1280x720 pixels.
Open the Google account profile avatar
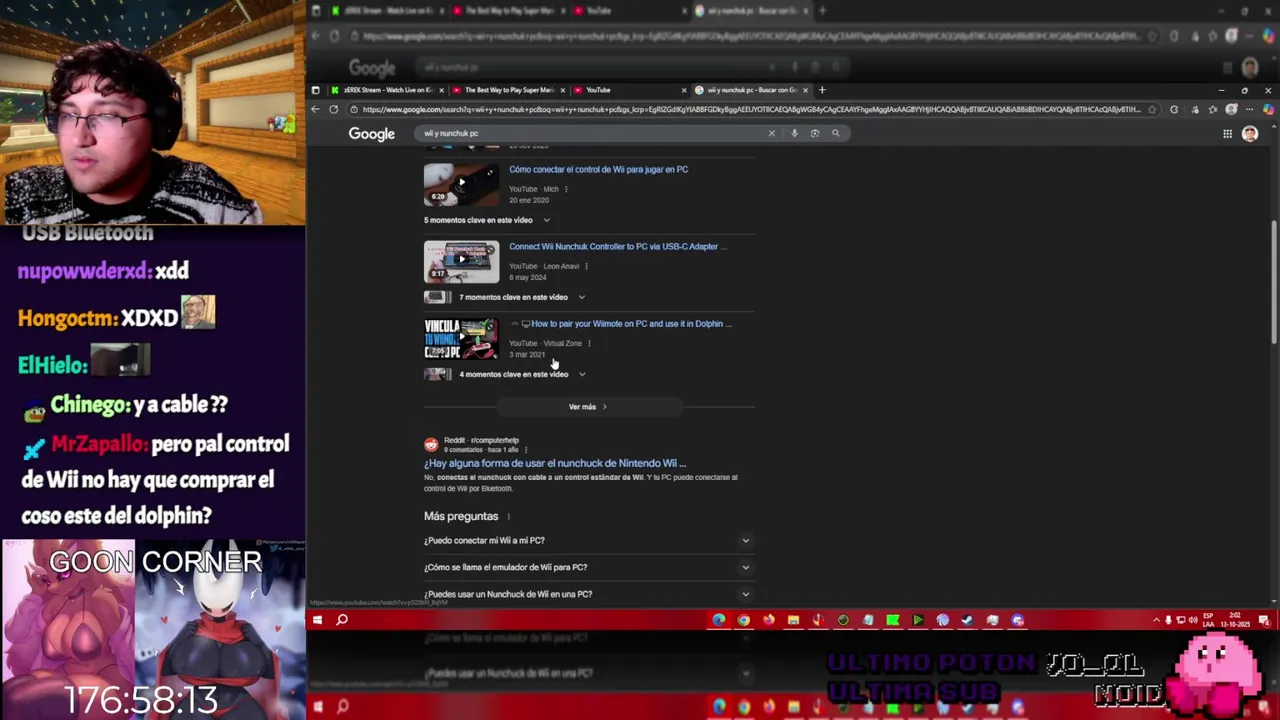click(x=1250, y=134)
